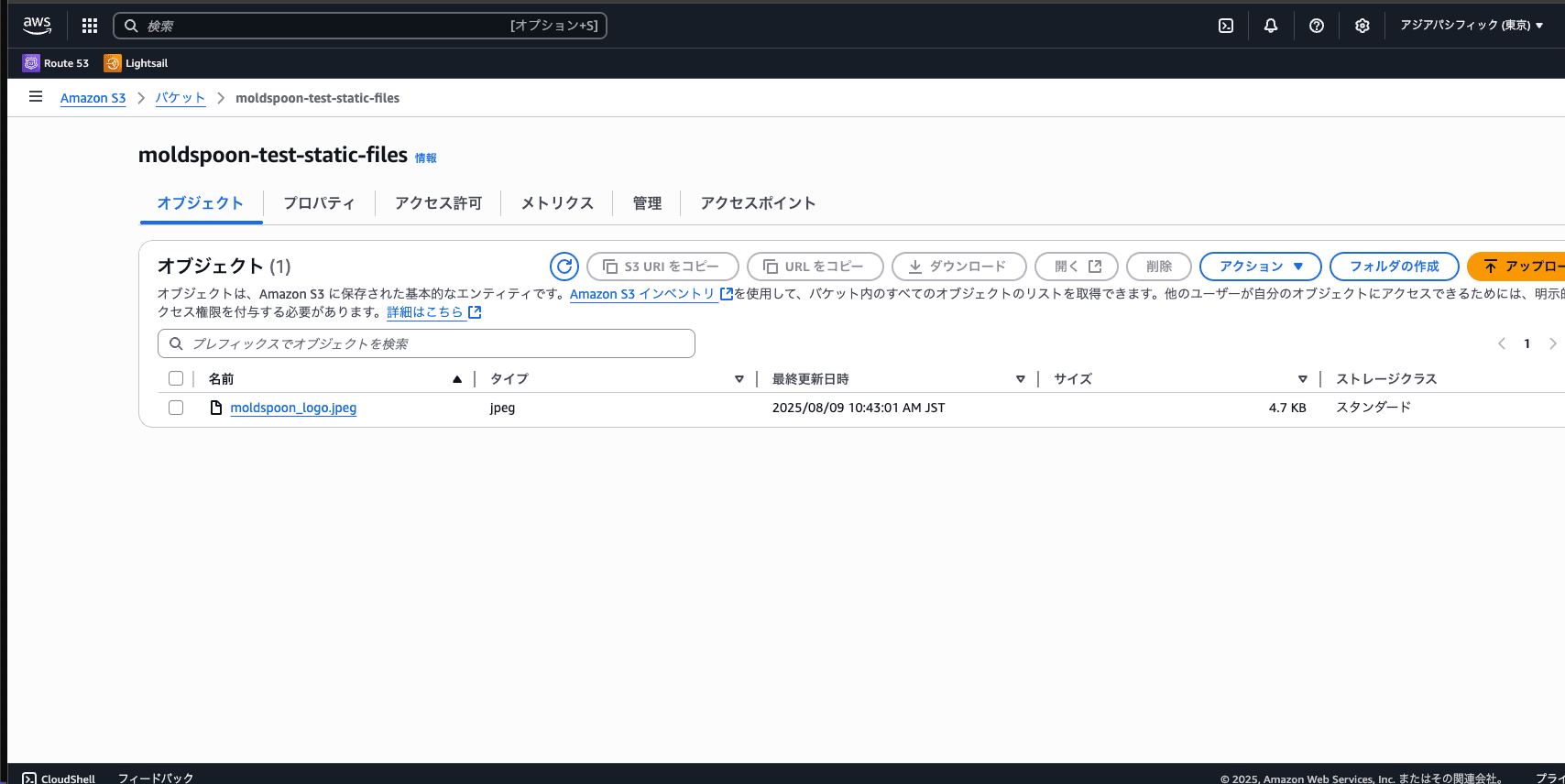This screenshot has height=784, width=1565.
Task: Open the Amazon S3 インベントリ link
Action: [642, 294]
